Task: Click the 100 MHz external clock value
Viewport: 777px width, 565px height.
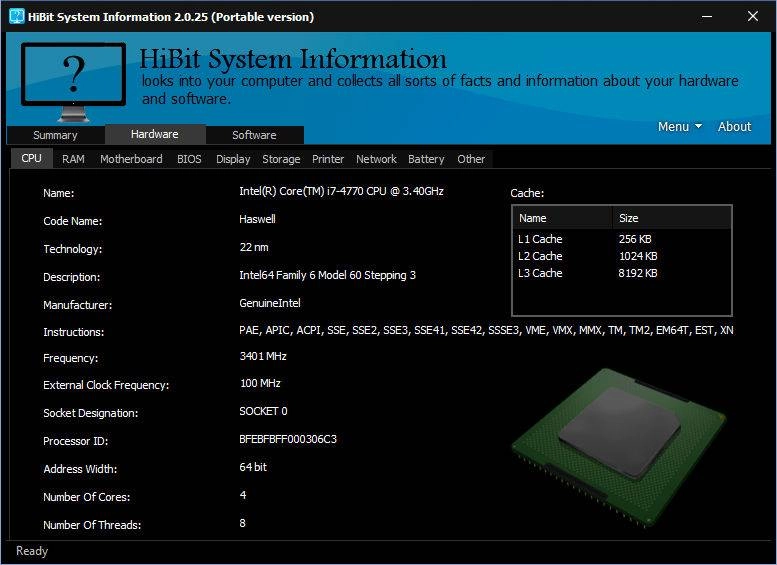Action: tap(260, 383)
